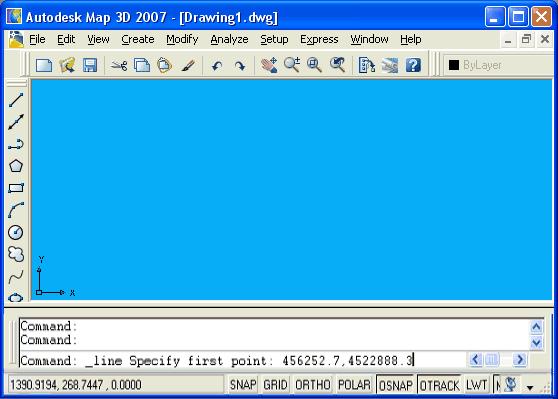Copy selection with the Copy icon
Viewport: 558px width, 399px height.
pos(142,65)
